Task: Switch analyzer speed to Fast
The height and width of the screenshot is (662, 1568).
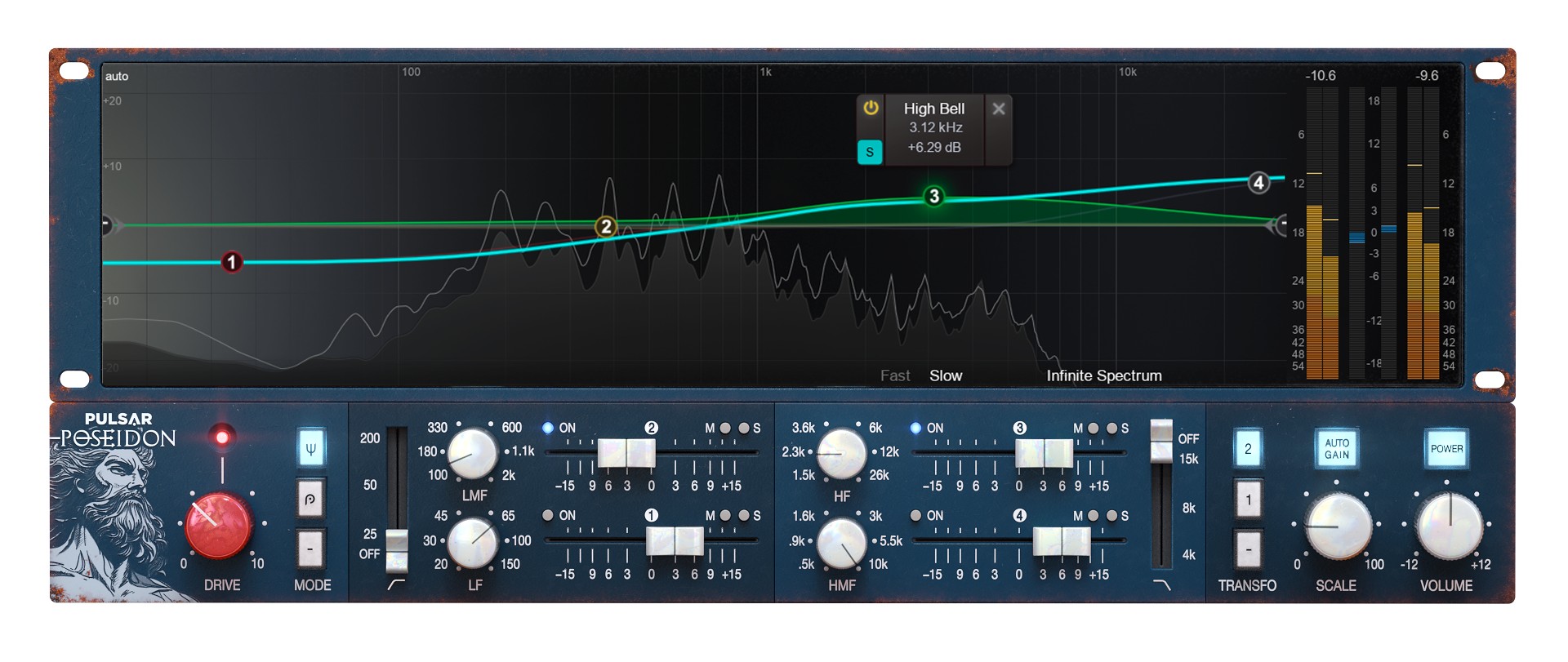Action: [895, 375]
